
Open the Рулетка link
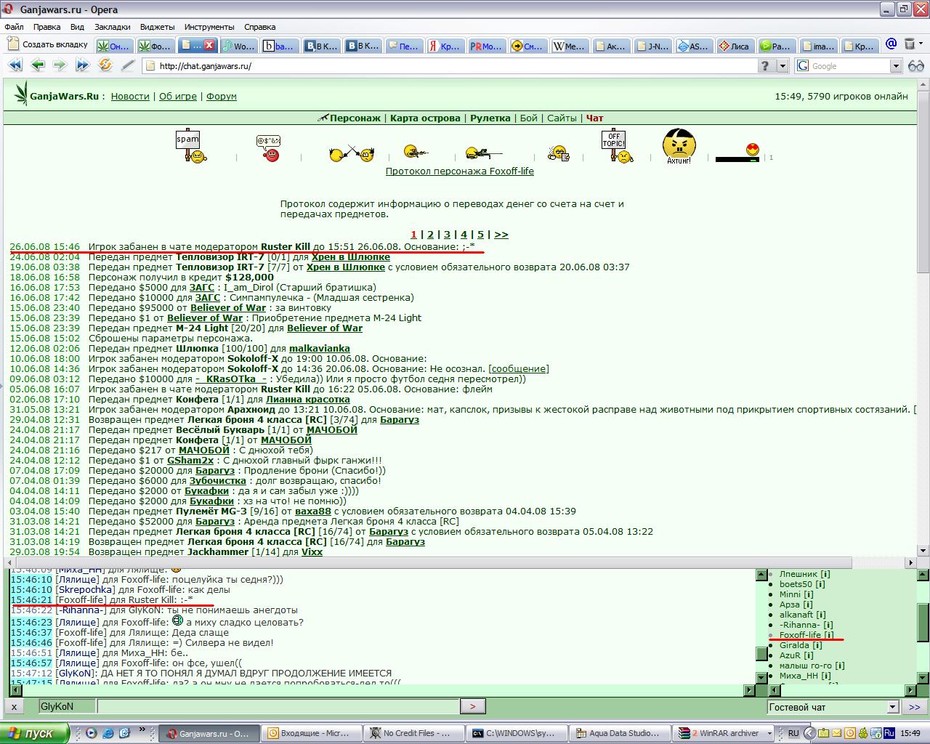490,118
